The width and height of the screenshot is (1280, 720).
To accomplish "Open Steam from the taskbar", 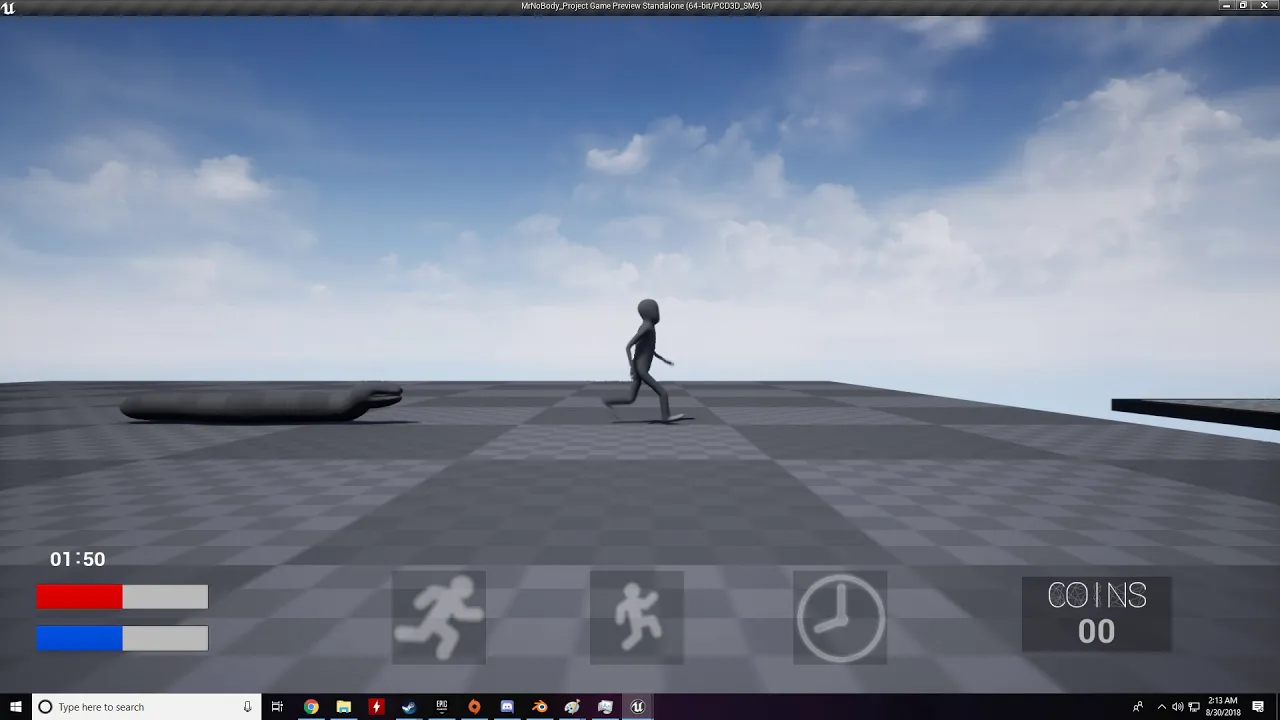I will pyautogui.click(x=409, y=707).
